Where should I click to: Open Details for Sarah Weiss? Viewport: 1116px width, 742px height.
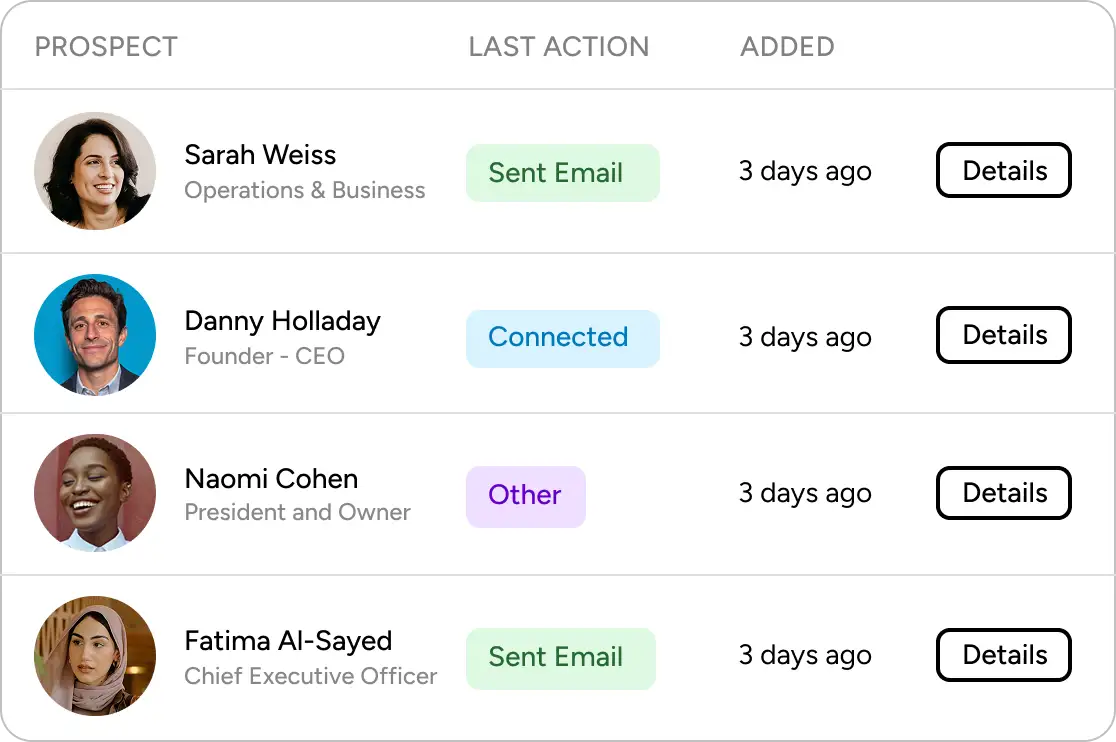point(1004,170)
